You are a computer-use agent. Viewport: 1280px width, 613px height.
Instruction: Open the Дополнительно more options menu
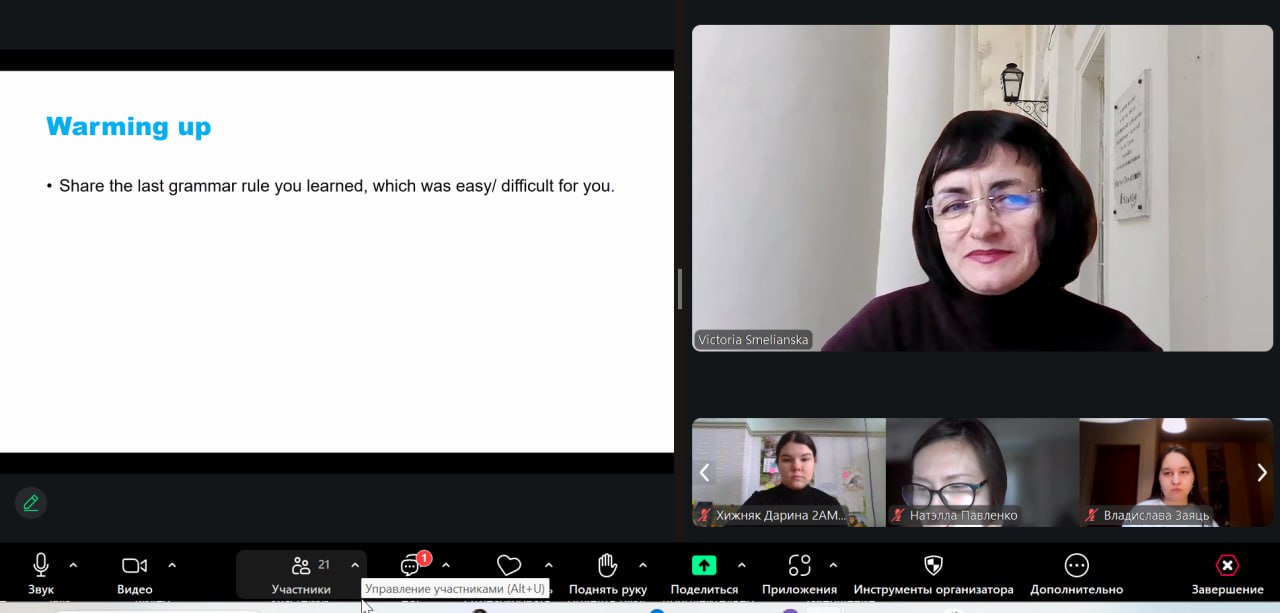[x=1076, y=566]
